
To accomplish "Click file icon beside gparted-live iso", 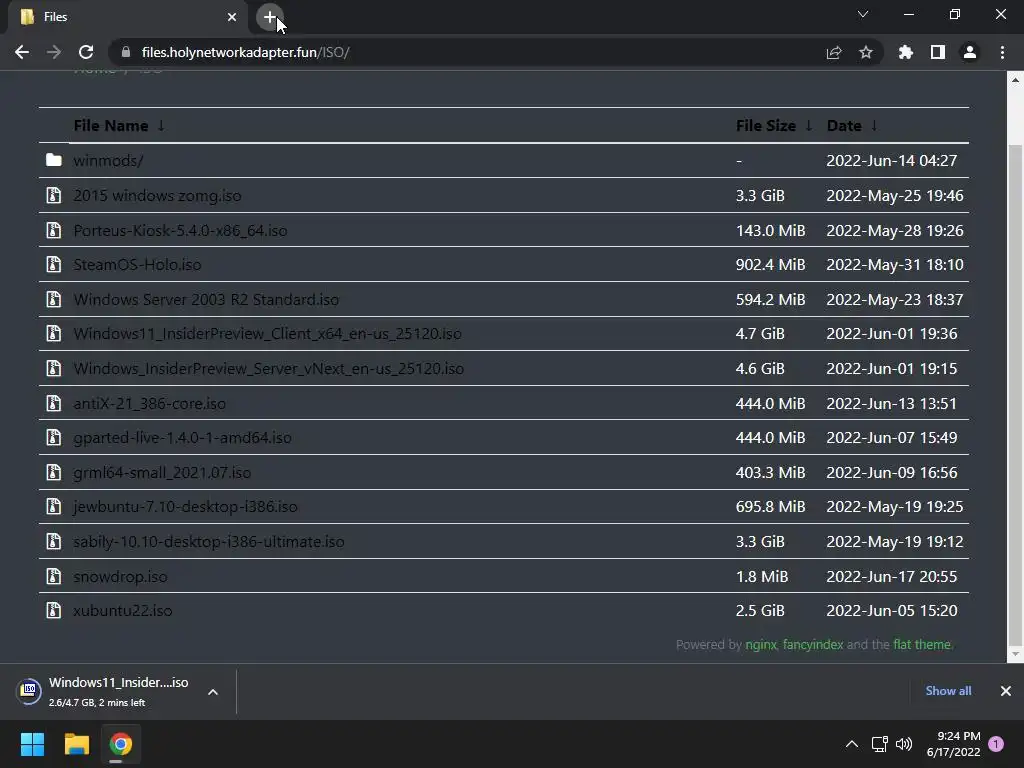I will 54,437.
